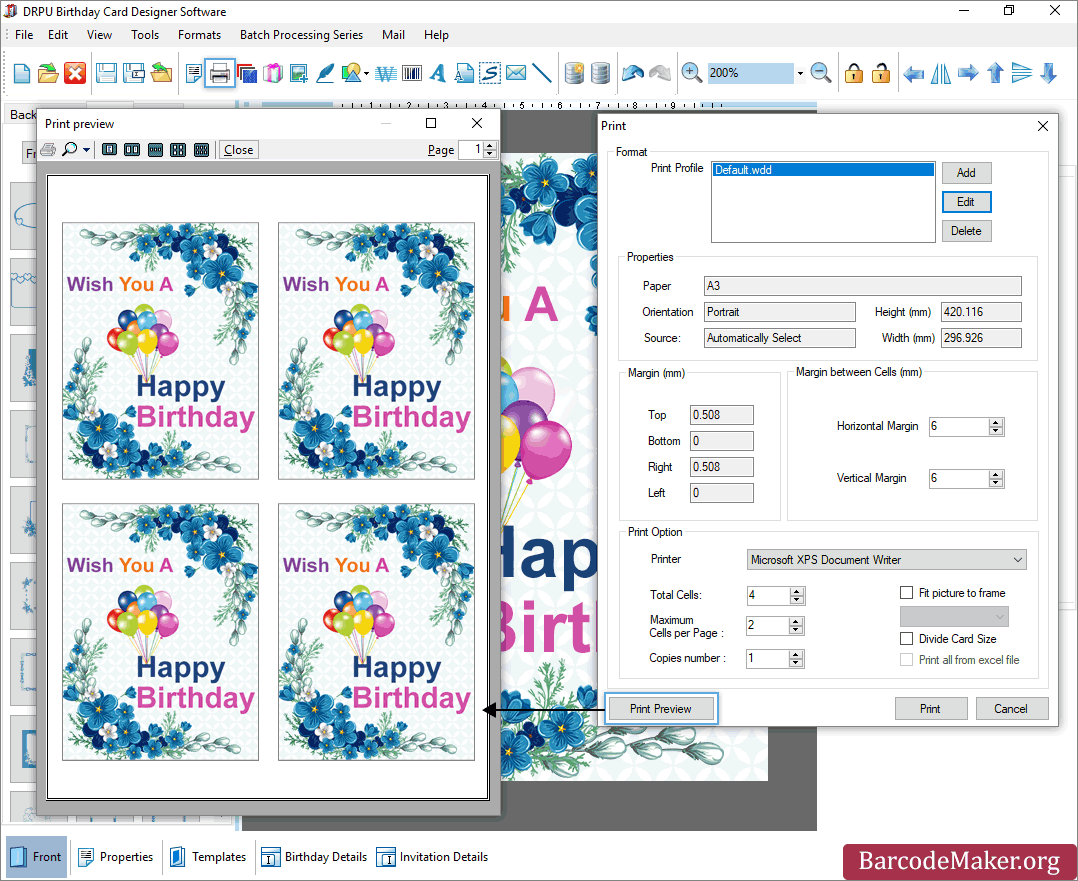
Task: Click the top-left card thumbnail in preview
Action: [x=160, y=351]
